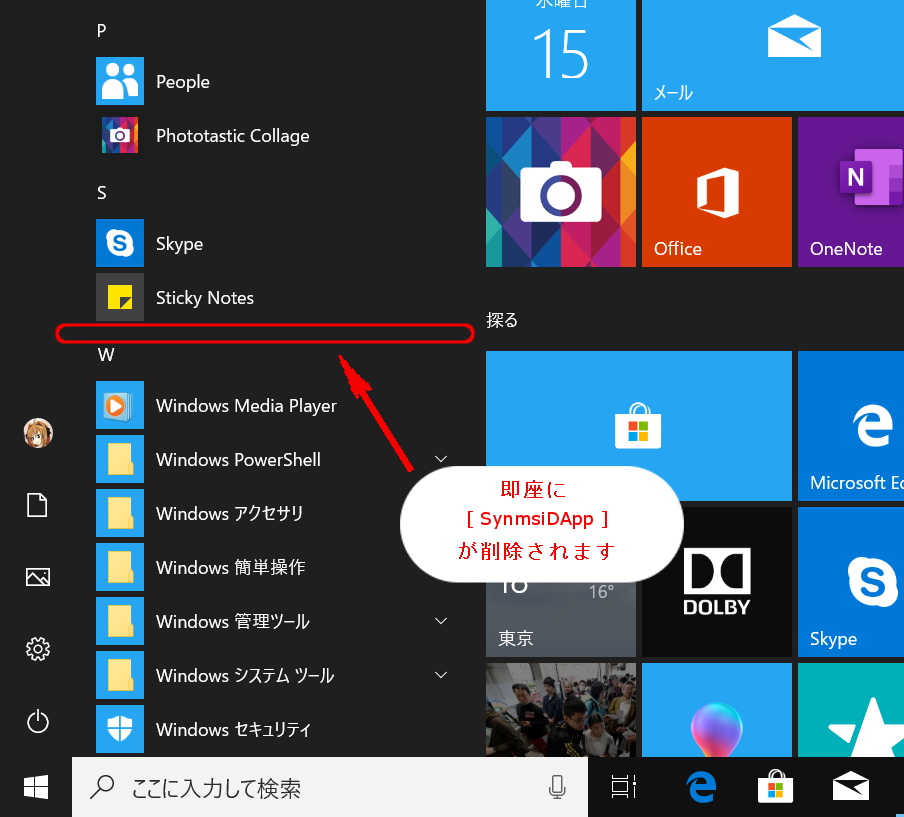Expand Windows 管理ツール folder chevron
The image size is (904, 817).
441,621
